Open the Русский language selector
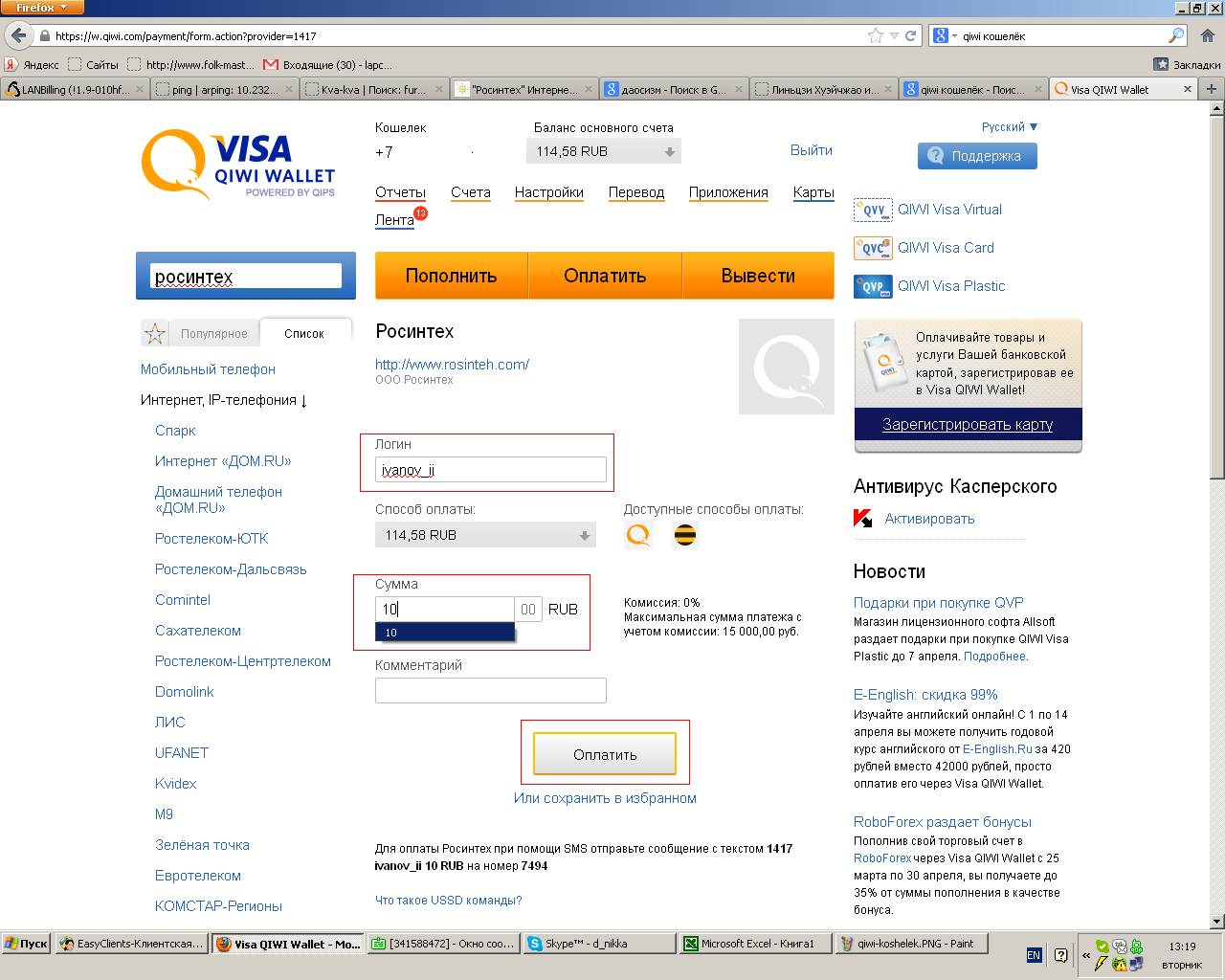Screen dimensions: 1225x980 tap(1010, 126)
